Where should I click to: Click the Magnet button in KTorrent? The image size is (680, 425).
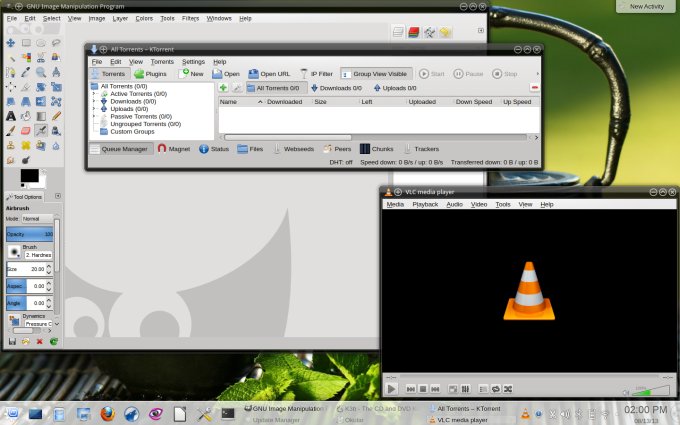click(x=173, y=149)
